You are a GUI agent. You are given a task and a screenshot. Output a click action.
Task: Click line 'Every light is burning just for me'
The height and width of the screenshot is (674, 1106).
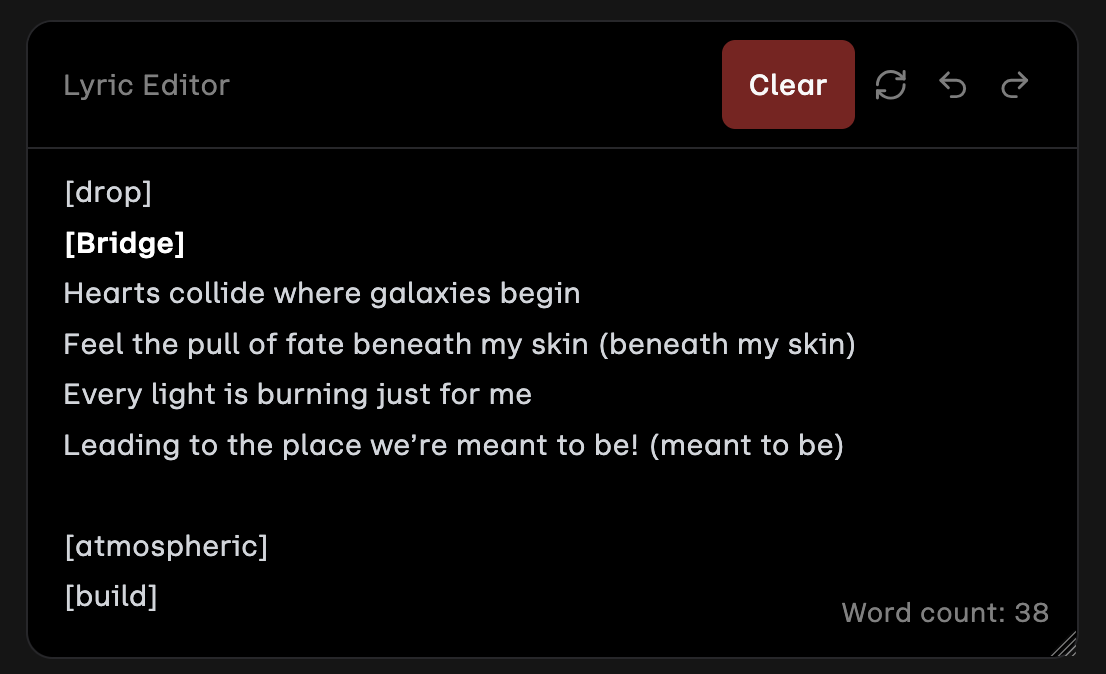(x=297, y=395)
